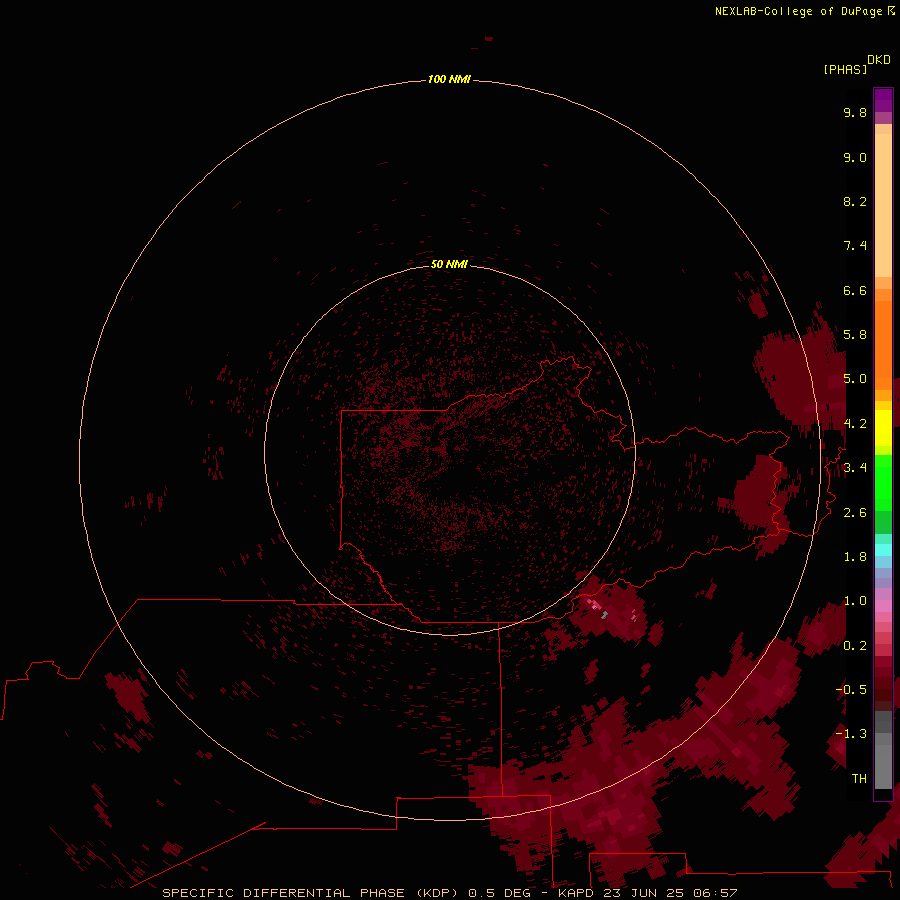The image size is (900, 900).
Task: Click the 50 NMI range ring label
Action: (x=449, y=264)
